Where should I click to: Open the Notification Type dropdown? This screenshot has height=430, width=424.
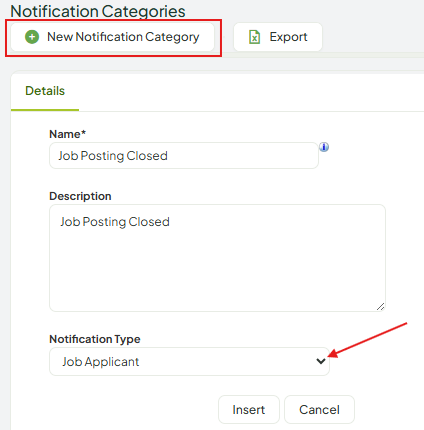point(189,362)
